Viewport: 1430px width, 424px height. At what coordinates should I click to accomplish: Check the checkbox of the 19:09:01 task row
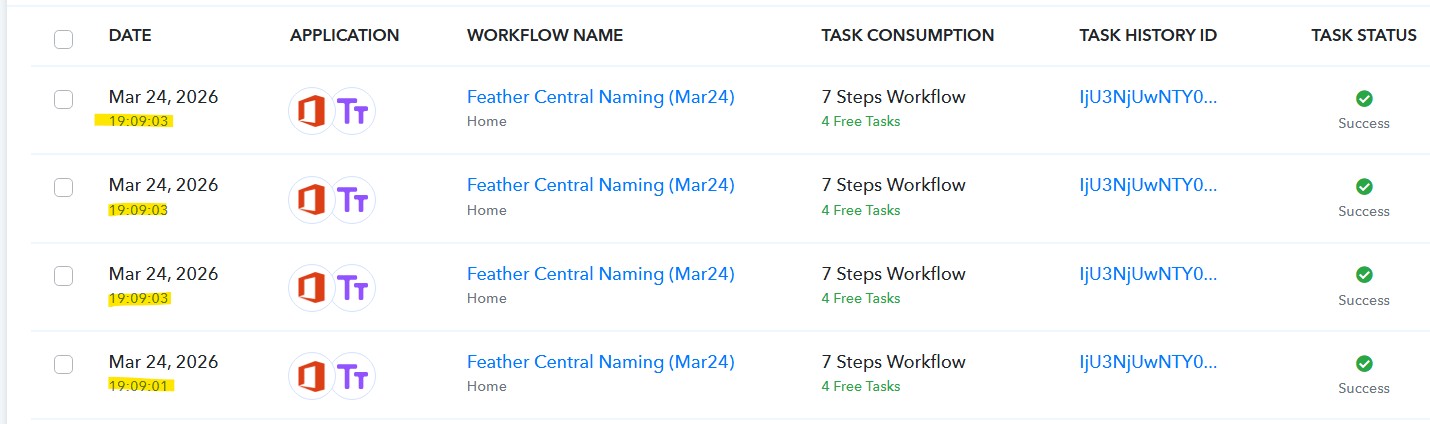coord(64,364)
